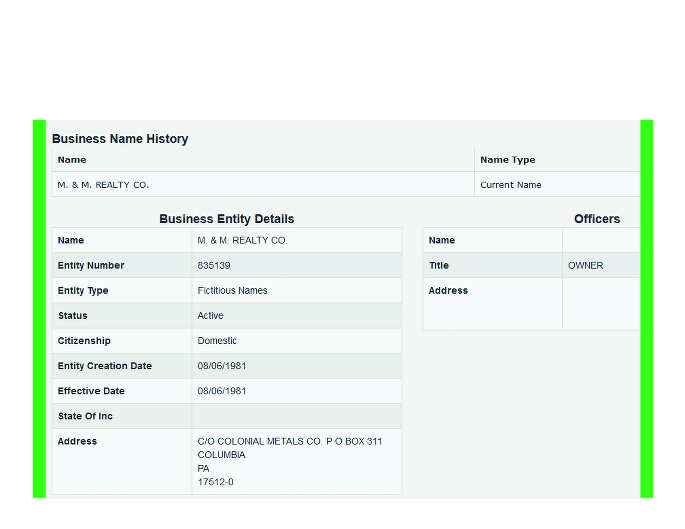Click the Officers section heading
This screenshot has width=685, height=529.
click(x=596, y=219)
